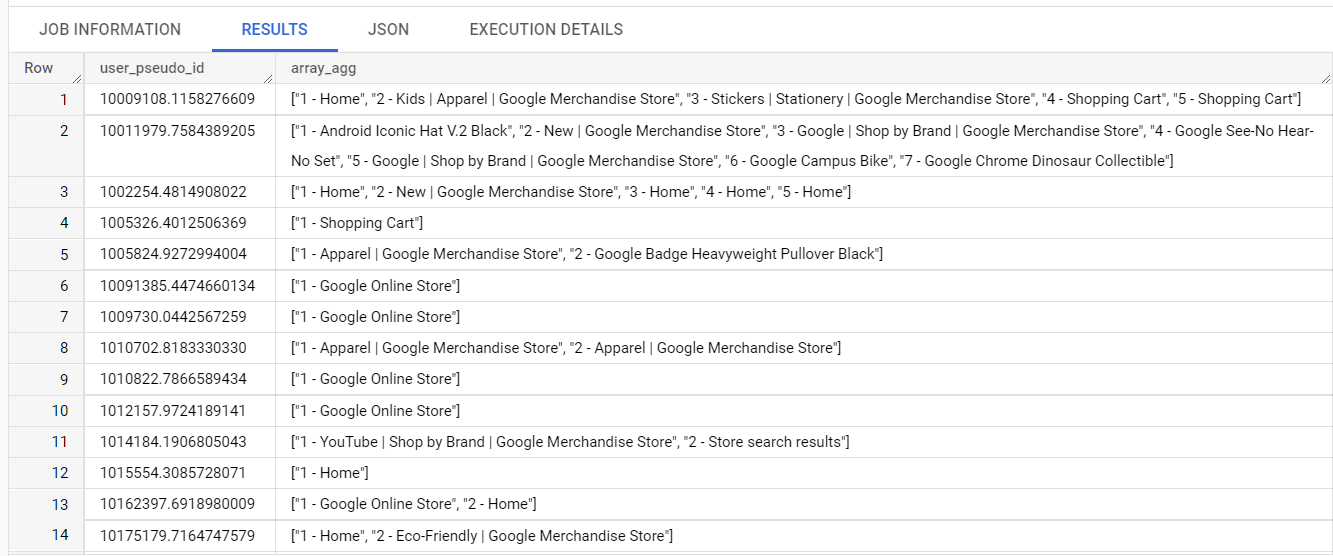Switch to the JSON tab
This screenshot has width=1333, height=556.
(x=388, y=29)
